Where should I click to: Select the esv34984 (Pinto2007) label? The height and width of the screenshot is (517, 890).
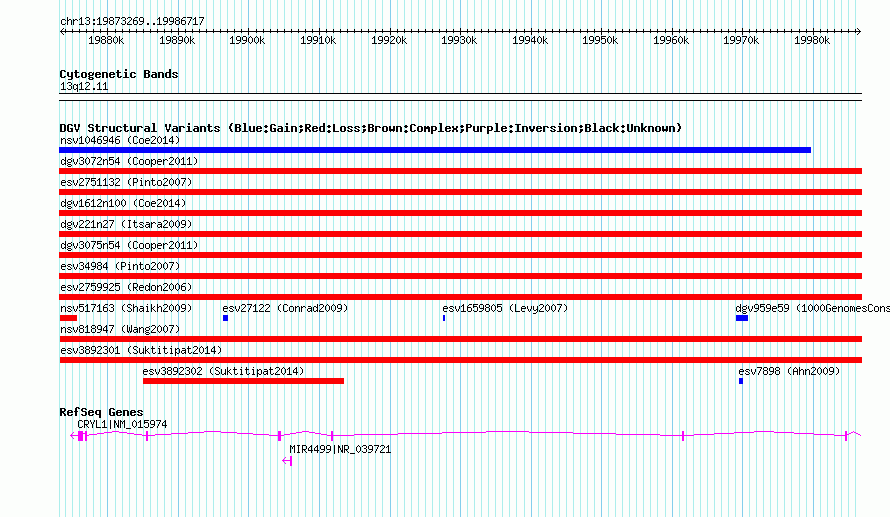[120, 266]
